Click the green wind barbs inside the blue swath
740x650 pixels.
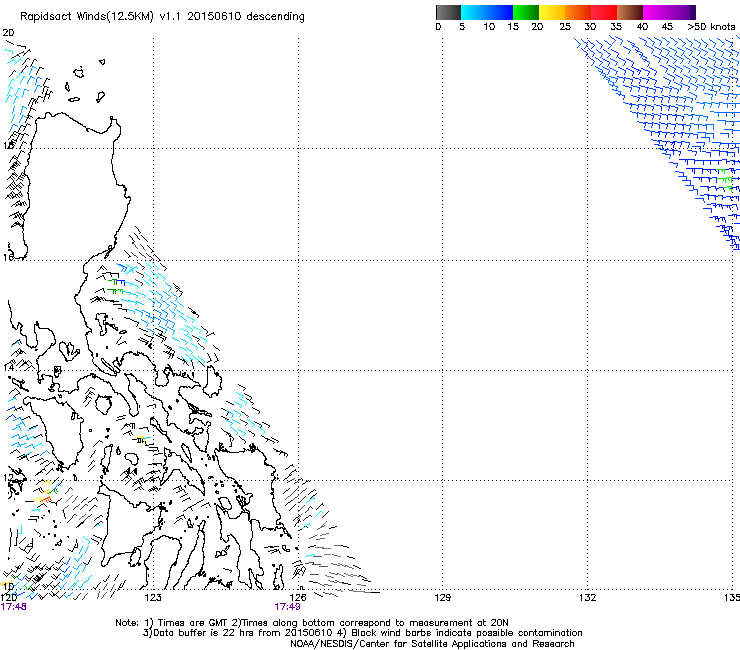click(725, 179)
